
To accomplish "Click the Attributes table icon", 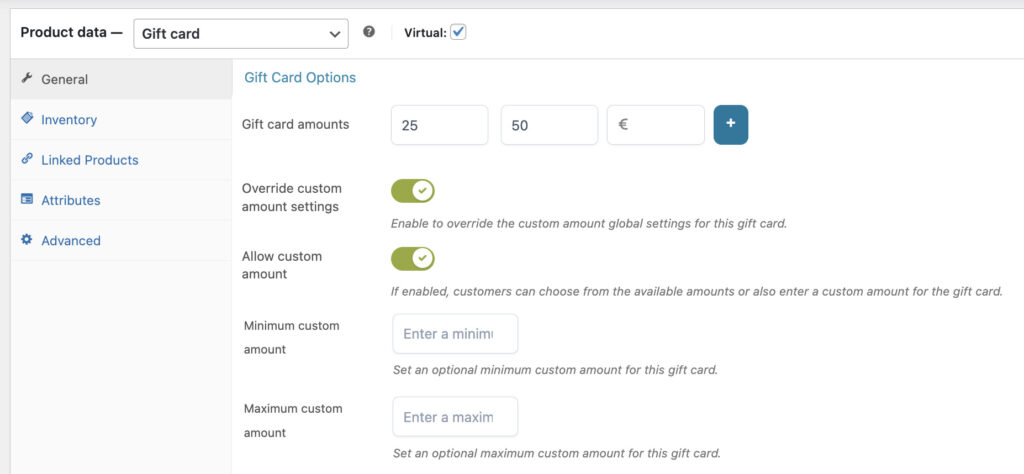I will click(27, 199).
